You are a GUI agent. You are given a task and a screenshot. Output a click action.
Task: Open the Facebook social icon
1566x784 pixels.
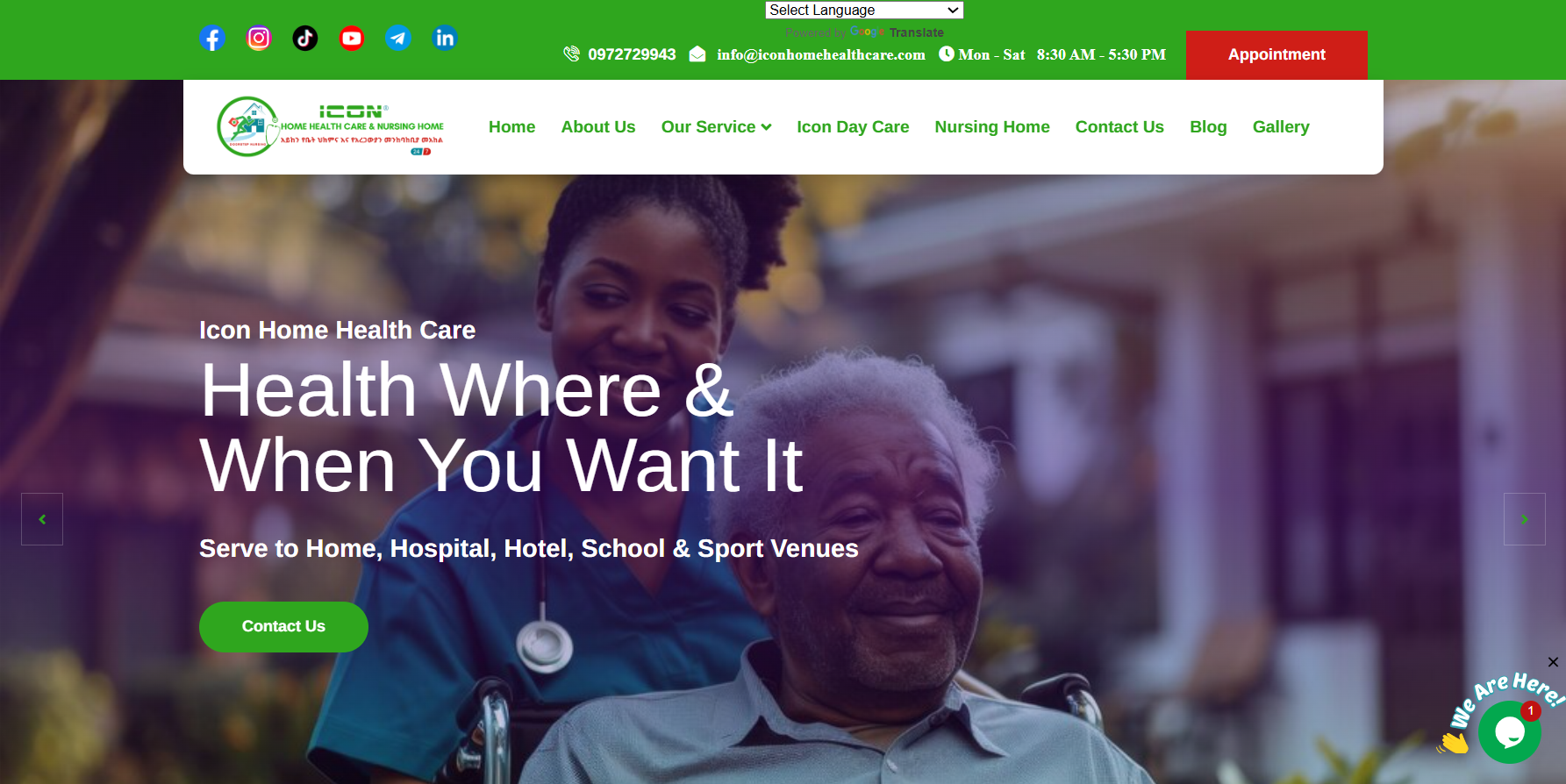212,38
